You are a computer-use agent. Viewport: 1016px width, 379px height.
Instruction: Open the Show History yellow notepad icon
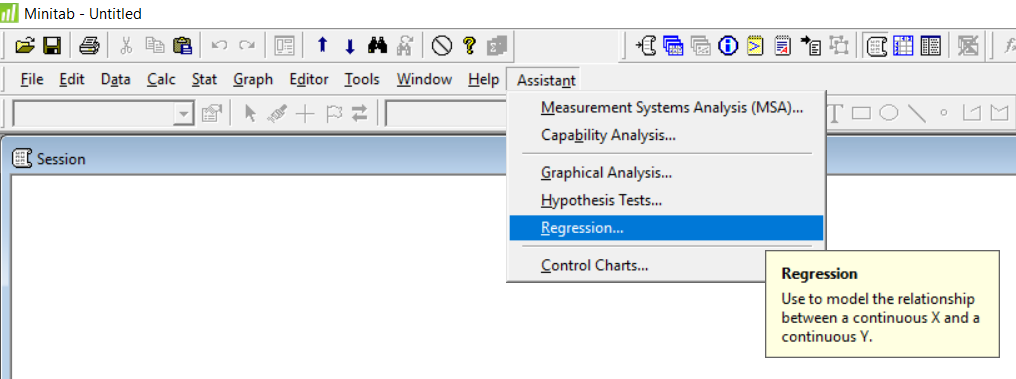tap(756, 46)
